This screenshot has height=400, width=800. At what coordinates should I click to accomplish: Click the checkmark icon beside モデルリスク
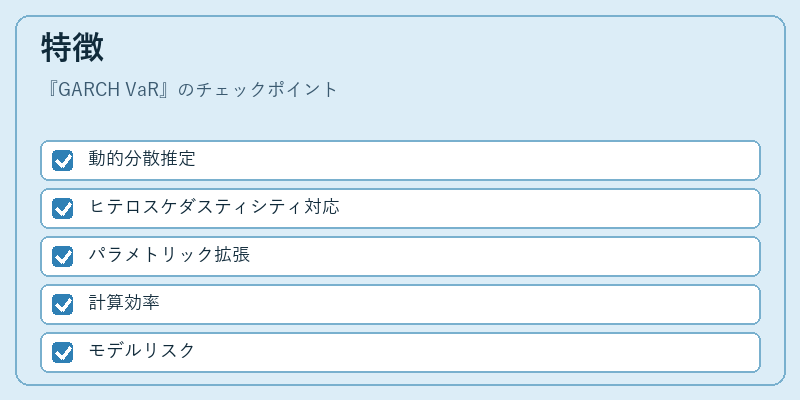[63, 353]
